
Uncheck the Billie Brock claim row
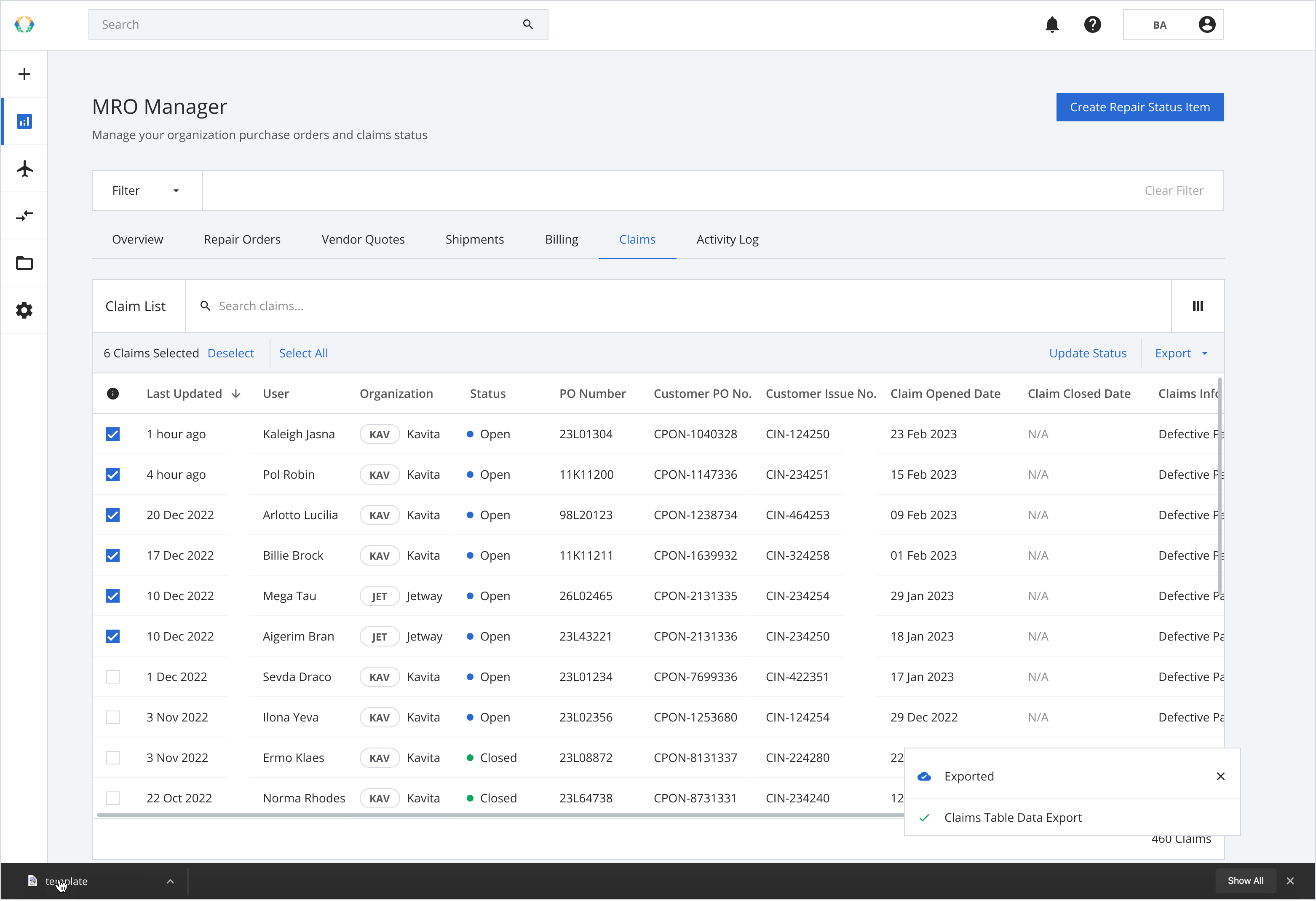[113, 555]
